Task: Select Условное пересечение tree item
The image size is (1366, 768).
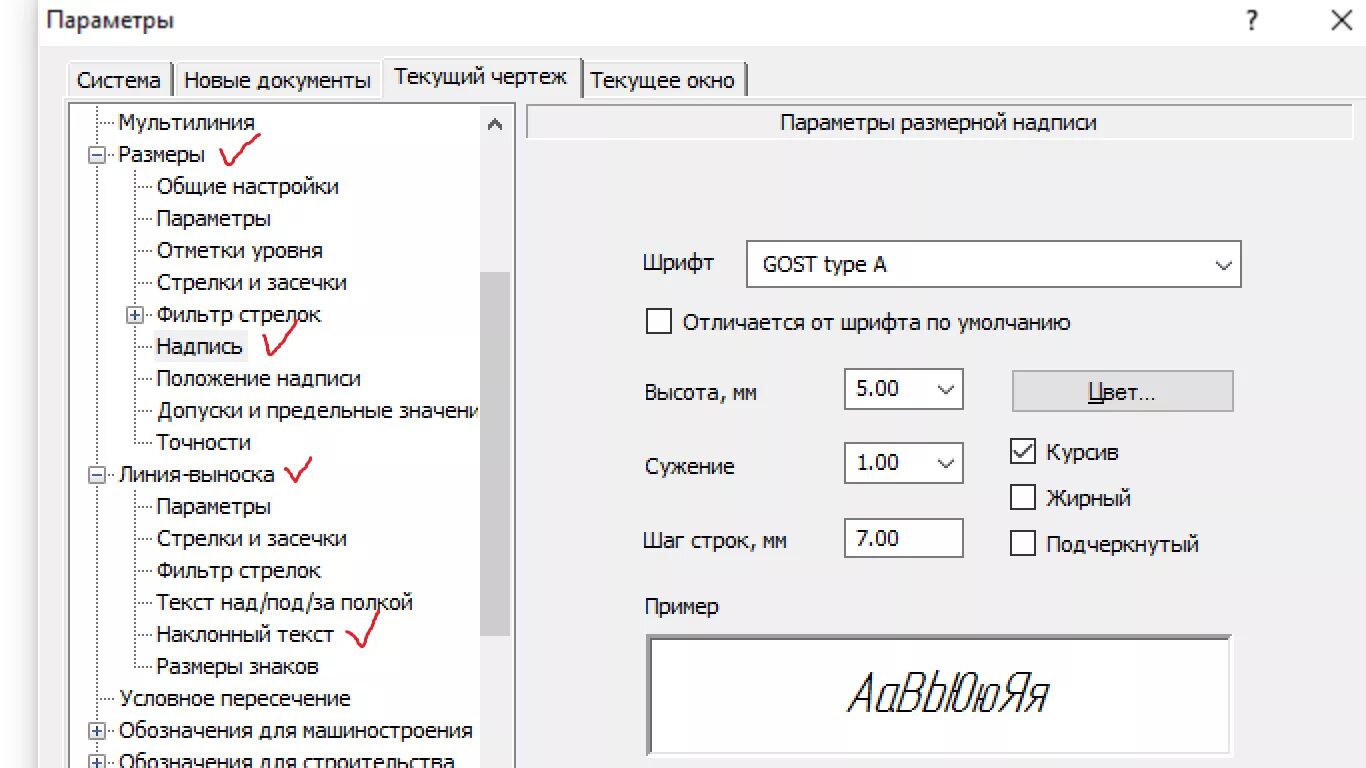Action: 235,699
